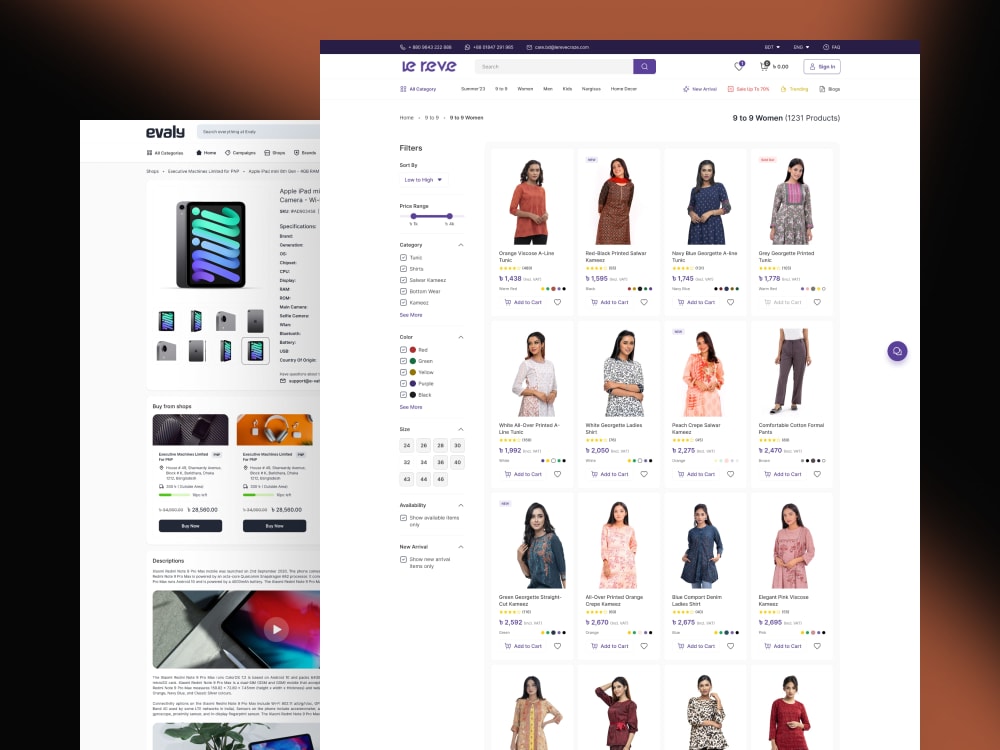Enable Show available items only checkbox
Image resolution: width=1000 pixels, height=750 pixels.
pos(403,518)
